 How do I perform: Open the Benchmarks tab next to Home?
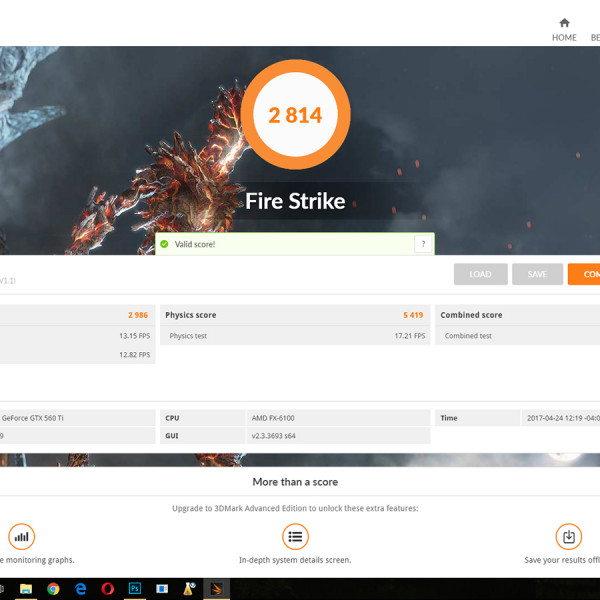tap(594, 37)
